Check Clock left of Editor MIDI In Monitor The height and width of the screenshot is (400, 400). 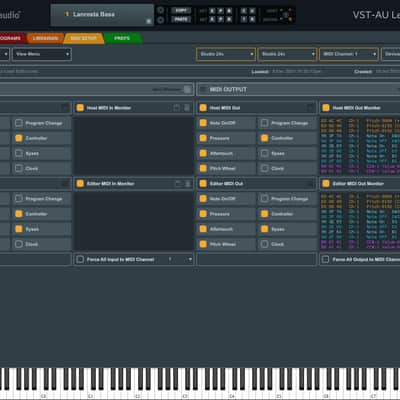coord(19,244)
